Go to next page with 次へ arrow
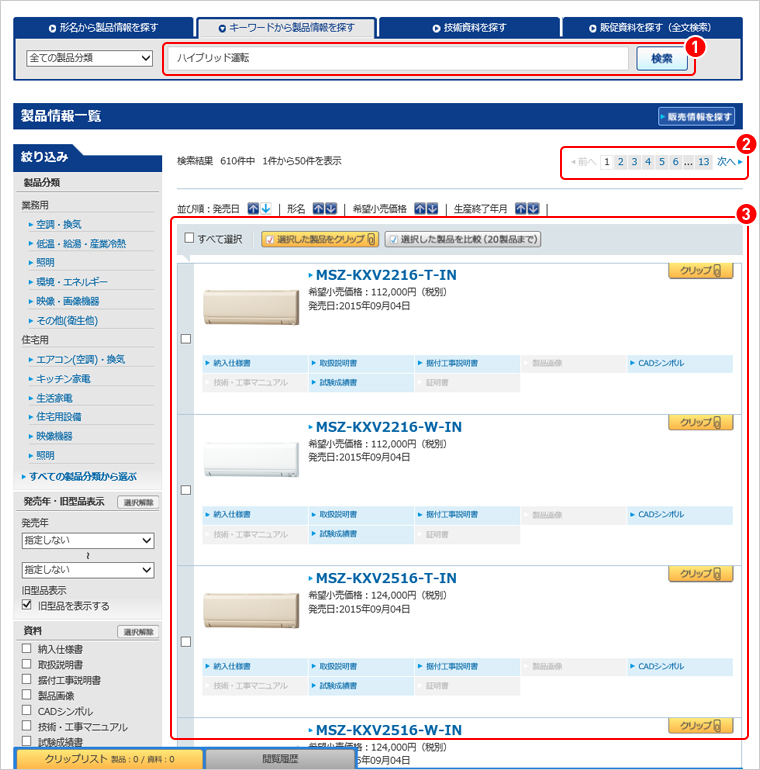Image resolution: width=760 pixels, height=770 pixels. pyautogui.click(x=729, y=162)
